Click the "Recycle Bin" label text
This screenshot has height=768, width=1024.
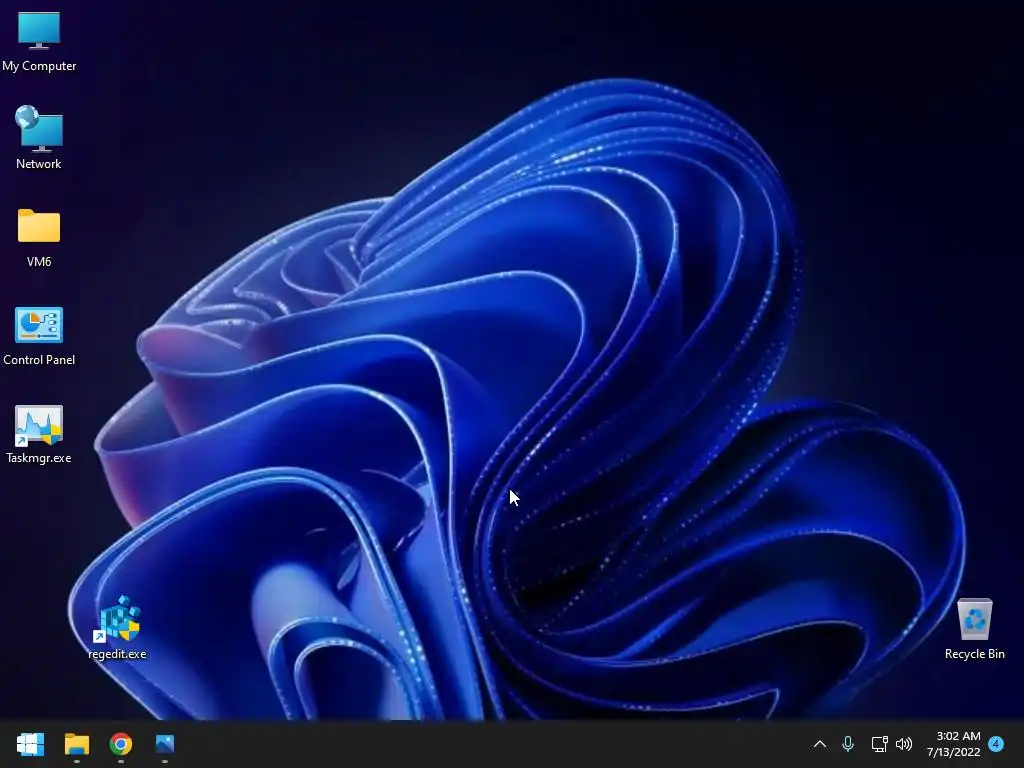[x=974, y=654]
